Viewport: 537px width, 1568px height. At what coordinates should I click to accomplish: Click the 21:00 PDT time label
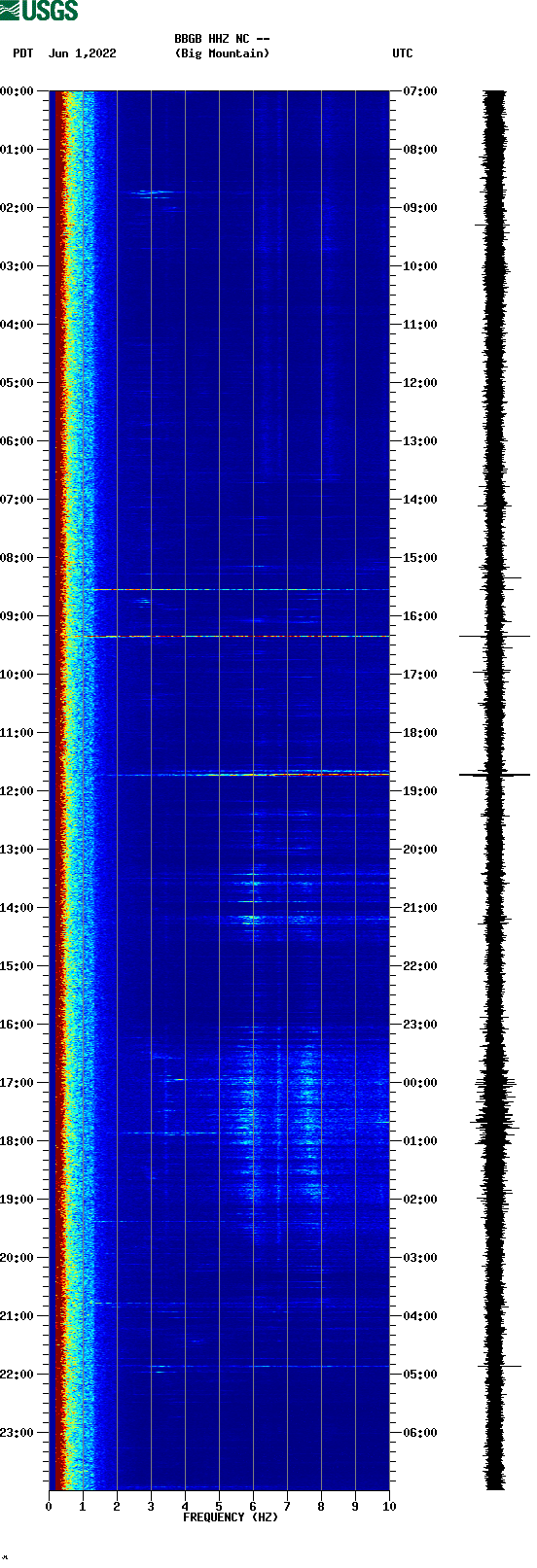[18, 1316]
